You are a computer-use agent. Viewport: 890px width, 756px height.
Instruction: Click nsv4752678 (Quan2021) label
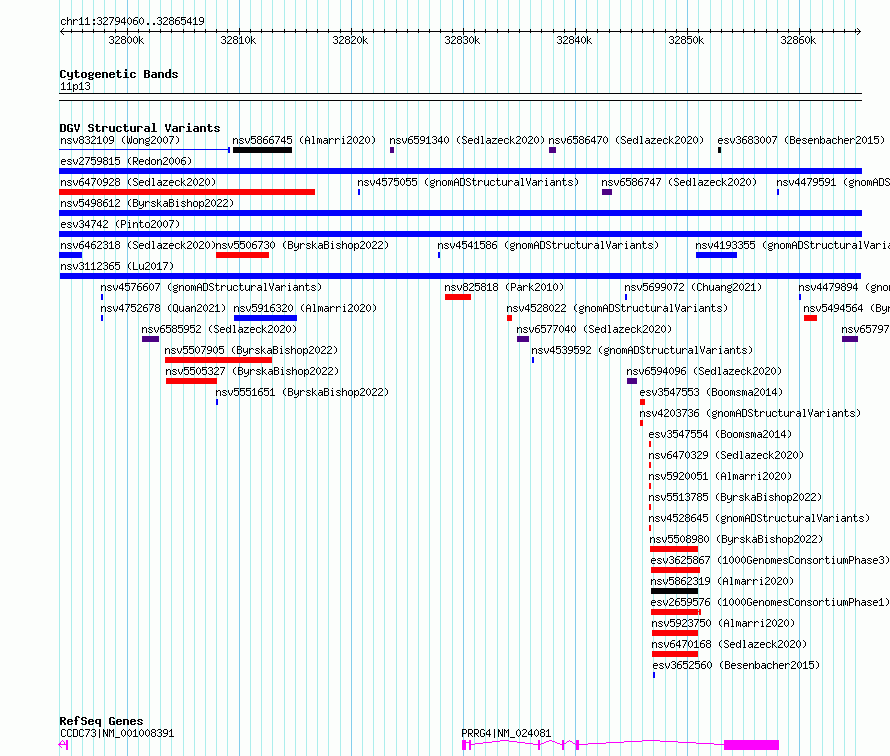coord(163,308)
